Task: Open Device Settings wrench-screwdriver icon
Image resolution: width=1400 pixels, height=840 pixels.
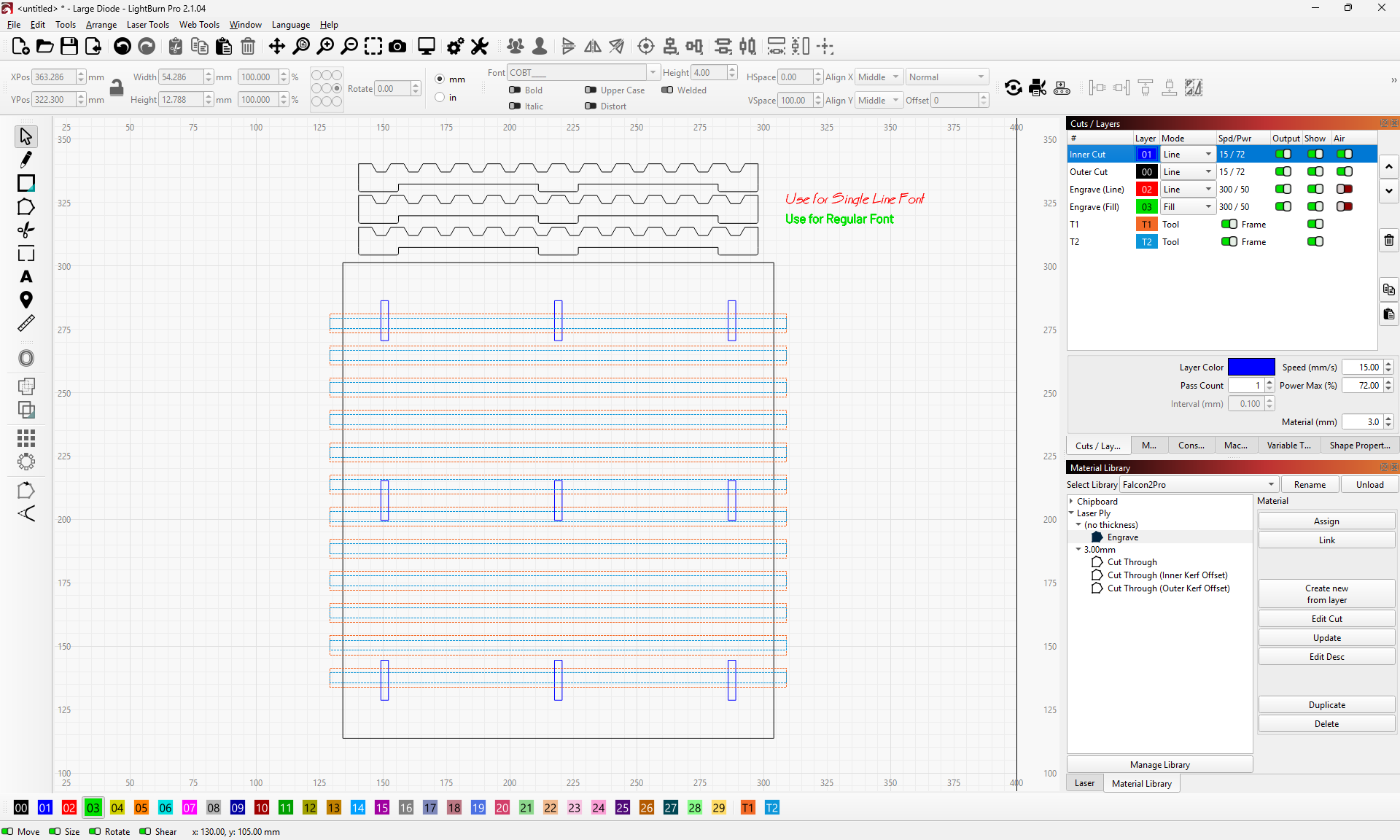Action: point(479,47)
